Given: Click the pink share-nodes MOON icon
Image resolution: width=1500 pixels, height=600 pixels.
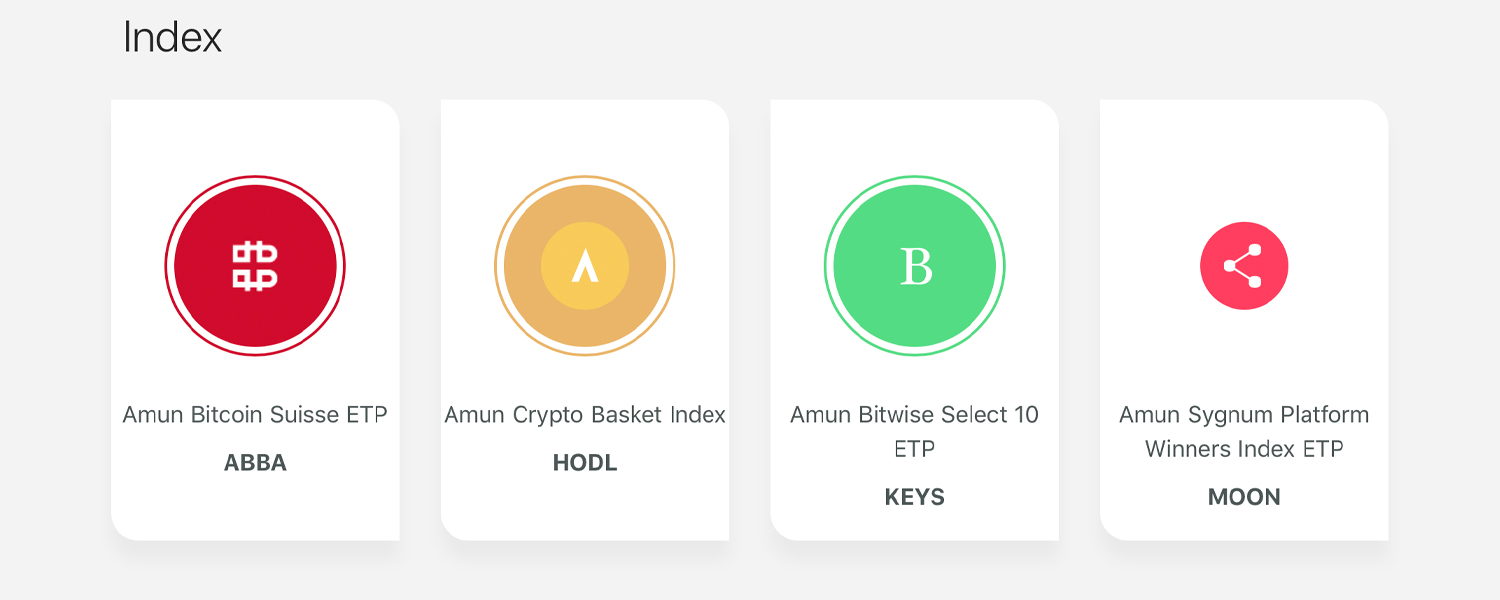Looking at the screenshot, I should point(1244,266).
